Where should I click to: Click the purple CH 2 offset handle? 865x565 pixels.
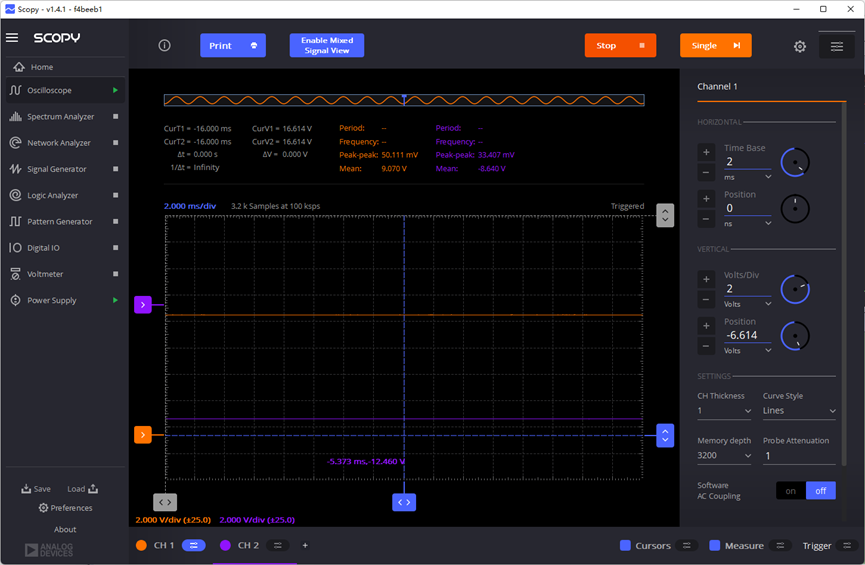point(143,305)
